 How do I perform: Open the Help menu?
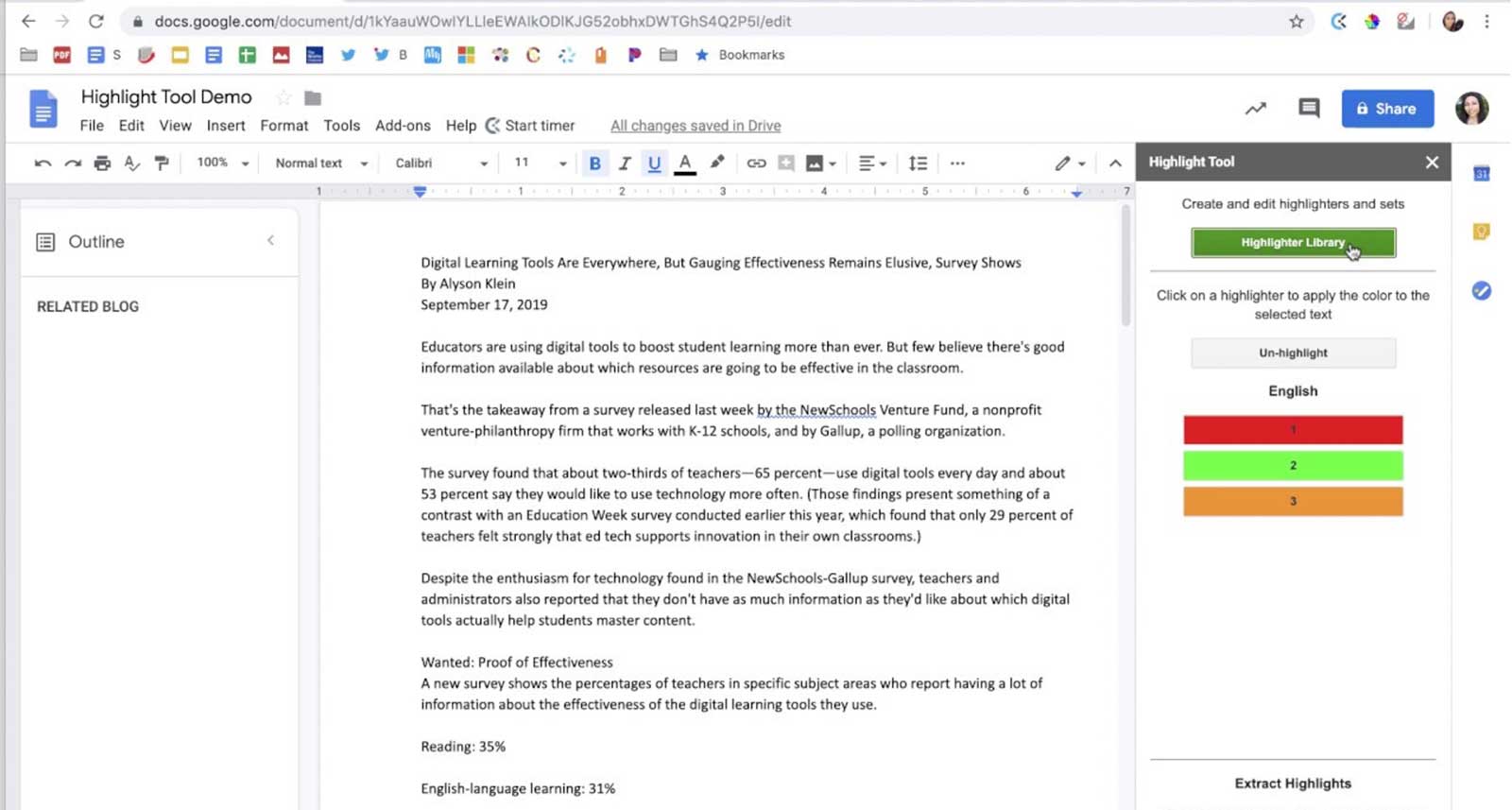tap(461, 126)
